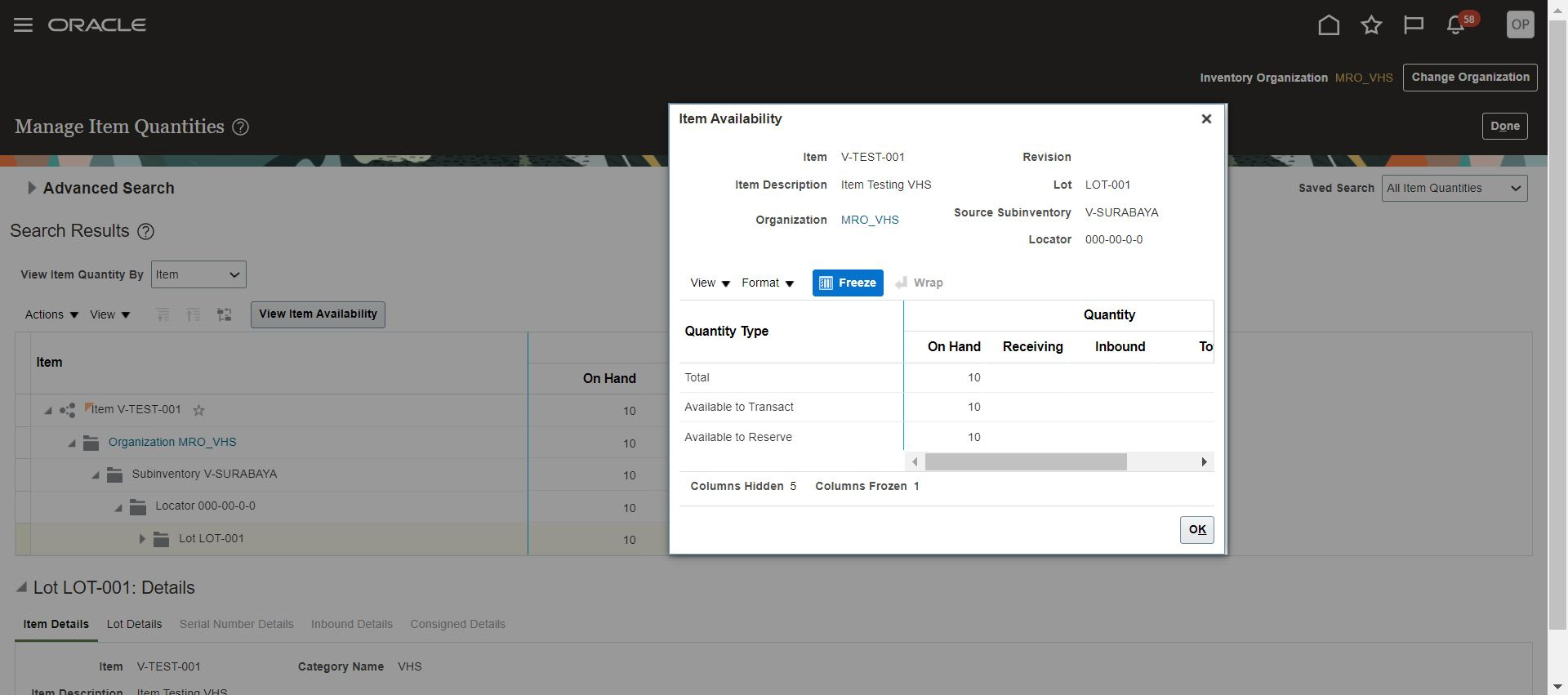Collapse the Organization MRO_VHS tree node

pyautogui.click(x=72, y=443)
